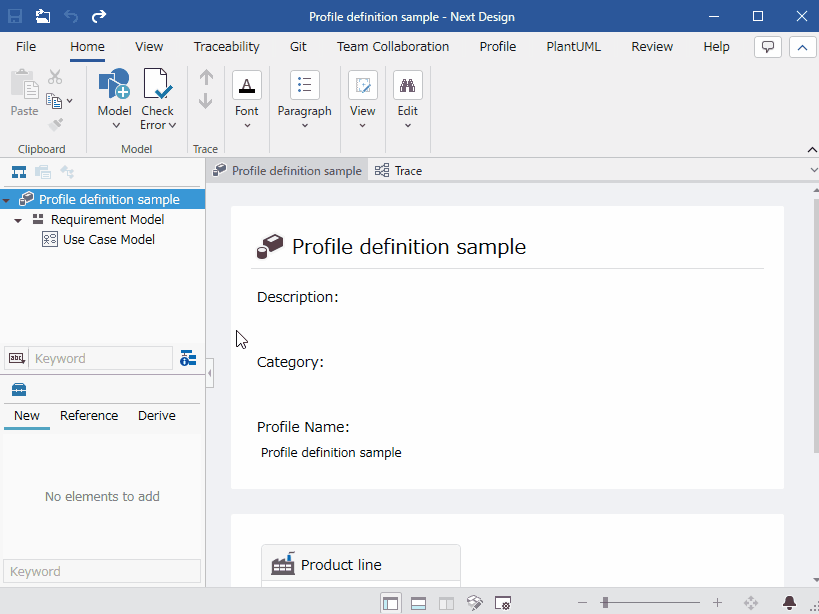Click the Copy icon in Clipboard group
The image size is (819, 614).
point(54,100)
